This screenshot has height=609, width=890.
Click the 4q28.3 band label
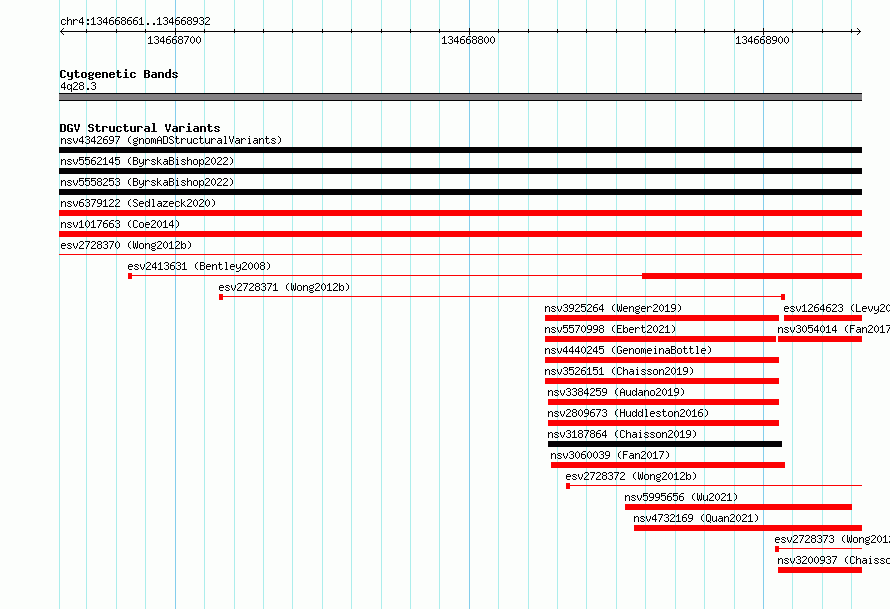click(78, 86)
